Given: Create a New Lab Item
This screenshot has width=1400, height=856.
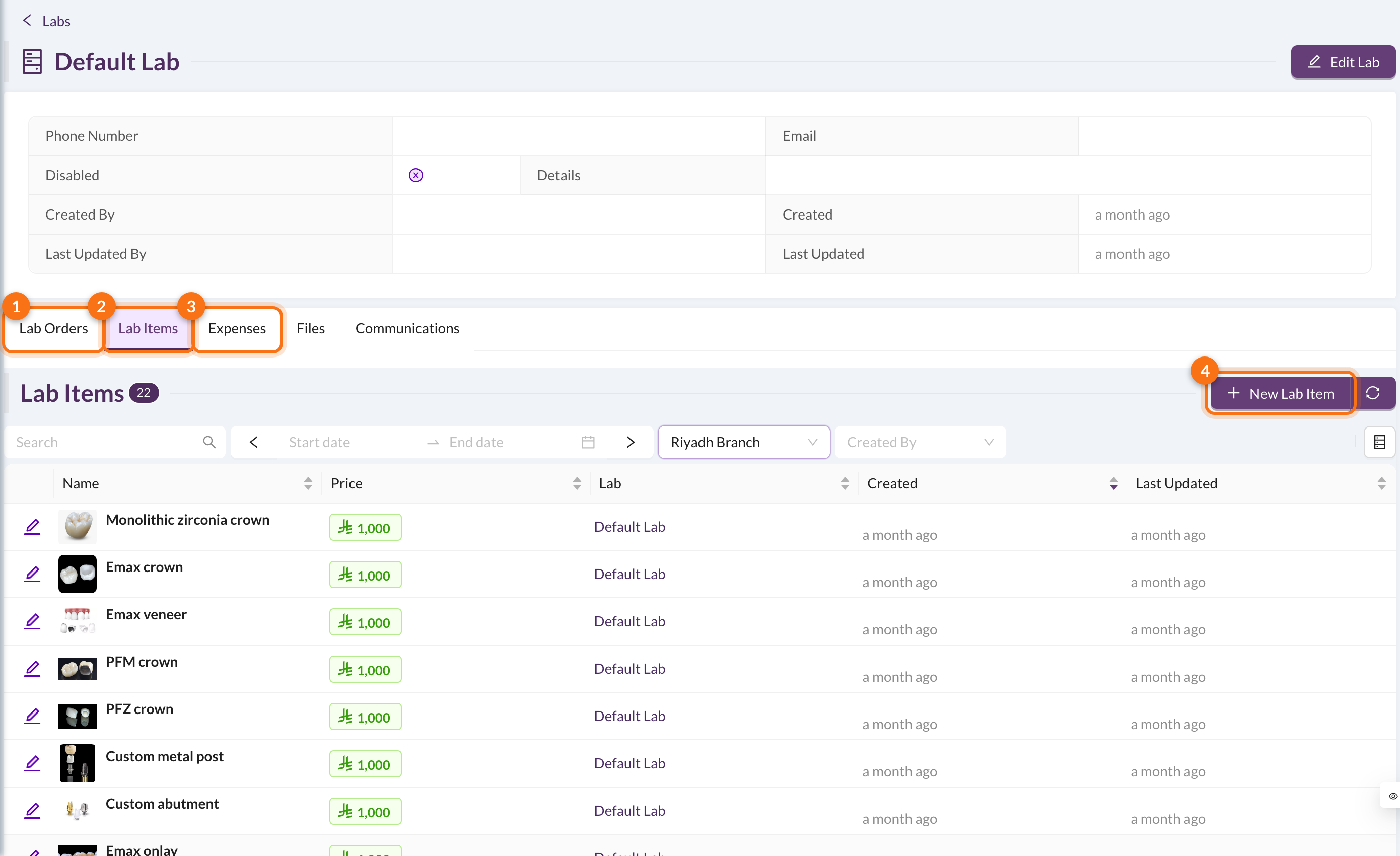Looking at the screenshot, I should click(1281, 393).
